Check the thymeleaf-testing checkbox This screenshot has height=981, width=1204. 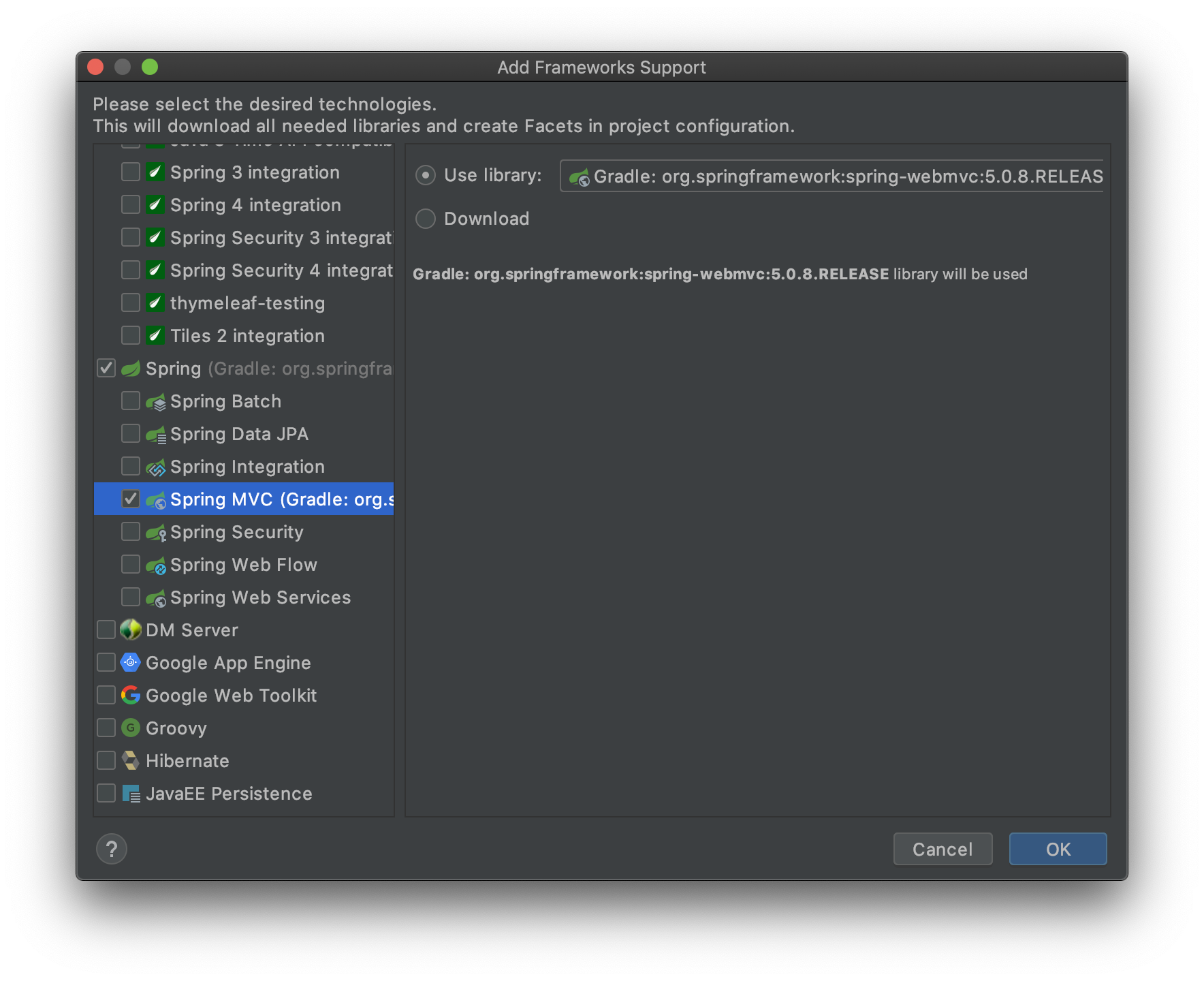coord(131,302)
